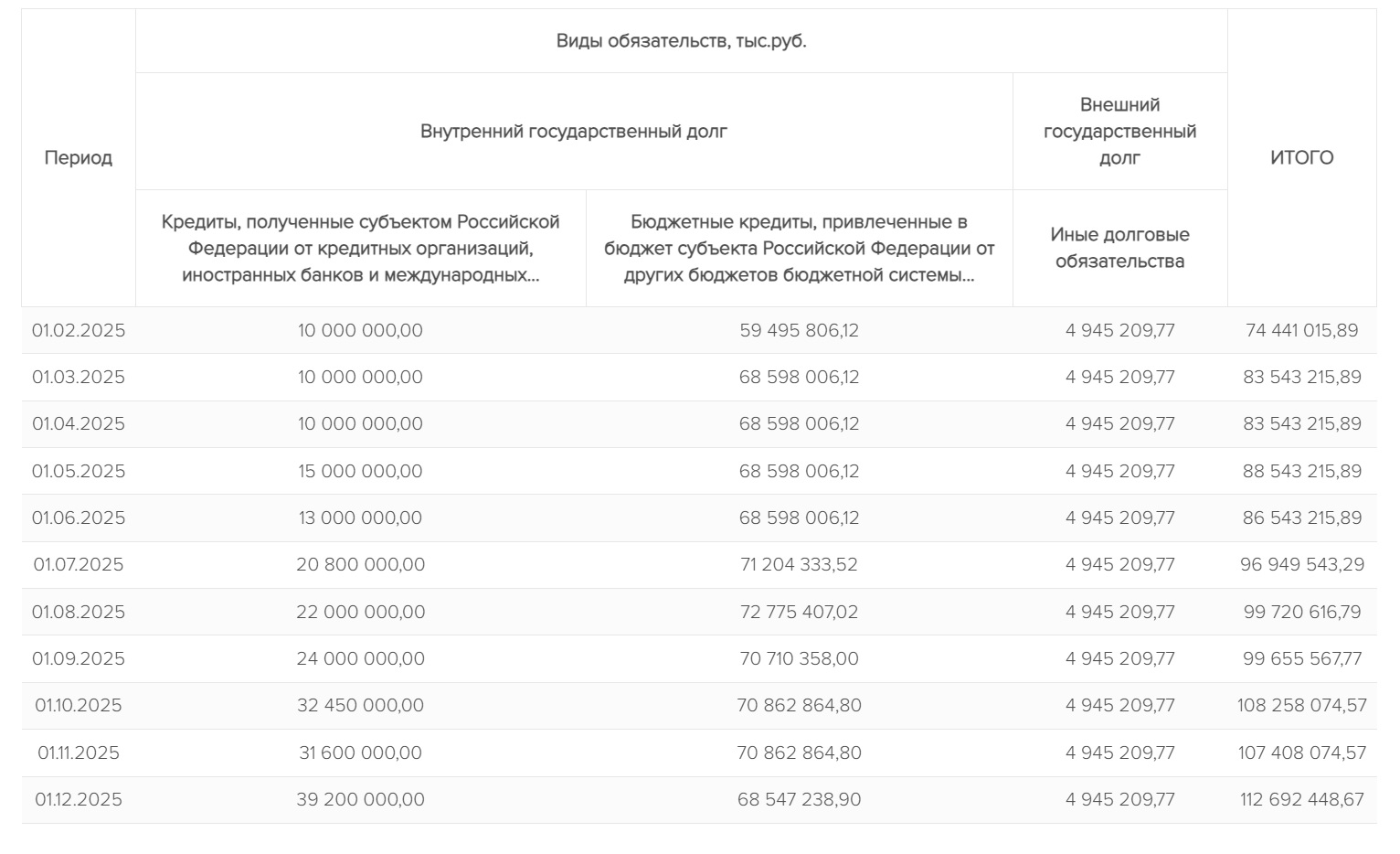Click the 01.10.2025 period cell

tap(79, 705)
